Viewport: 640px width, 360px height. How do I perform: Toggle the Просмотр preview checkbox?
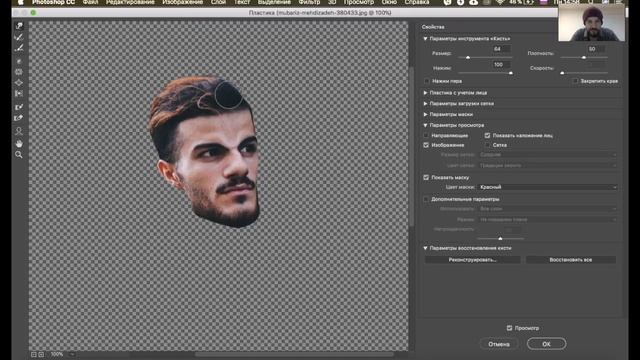pos(509,328)
